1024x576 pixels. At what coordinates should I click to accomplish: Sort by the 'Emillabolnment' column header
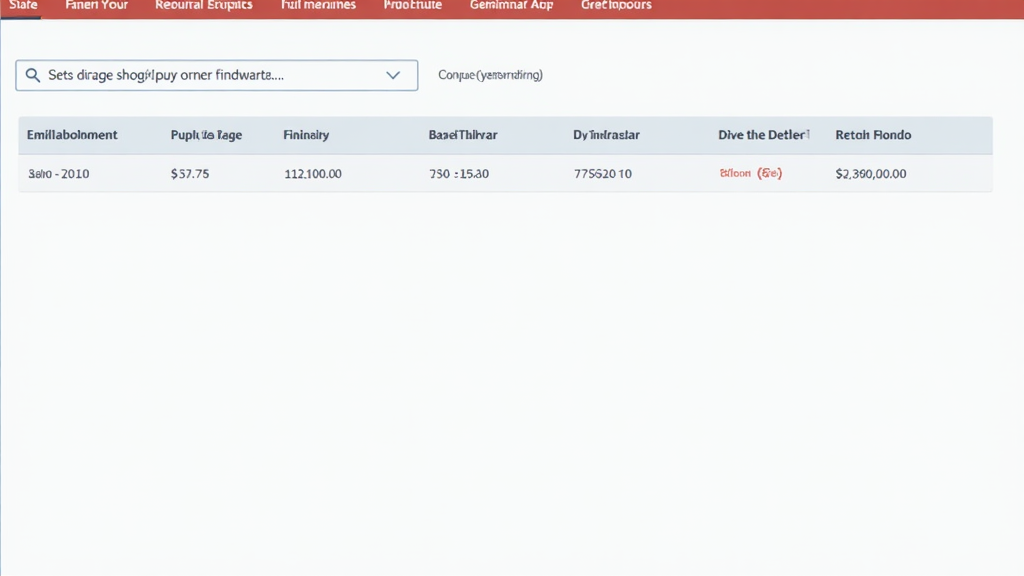(x=72, y=135)
